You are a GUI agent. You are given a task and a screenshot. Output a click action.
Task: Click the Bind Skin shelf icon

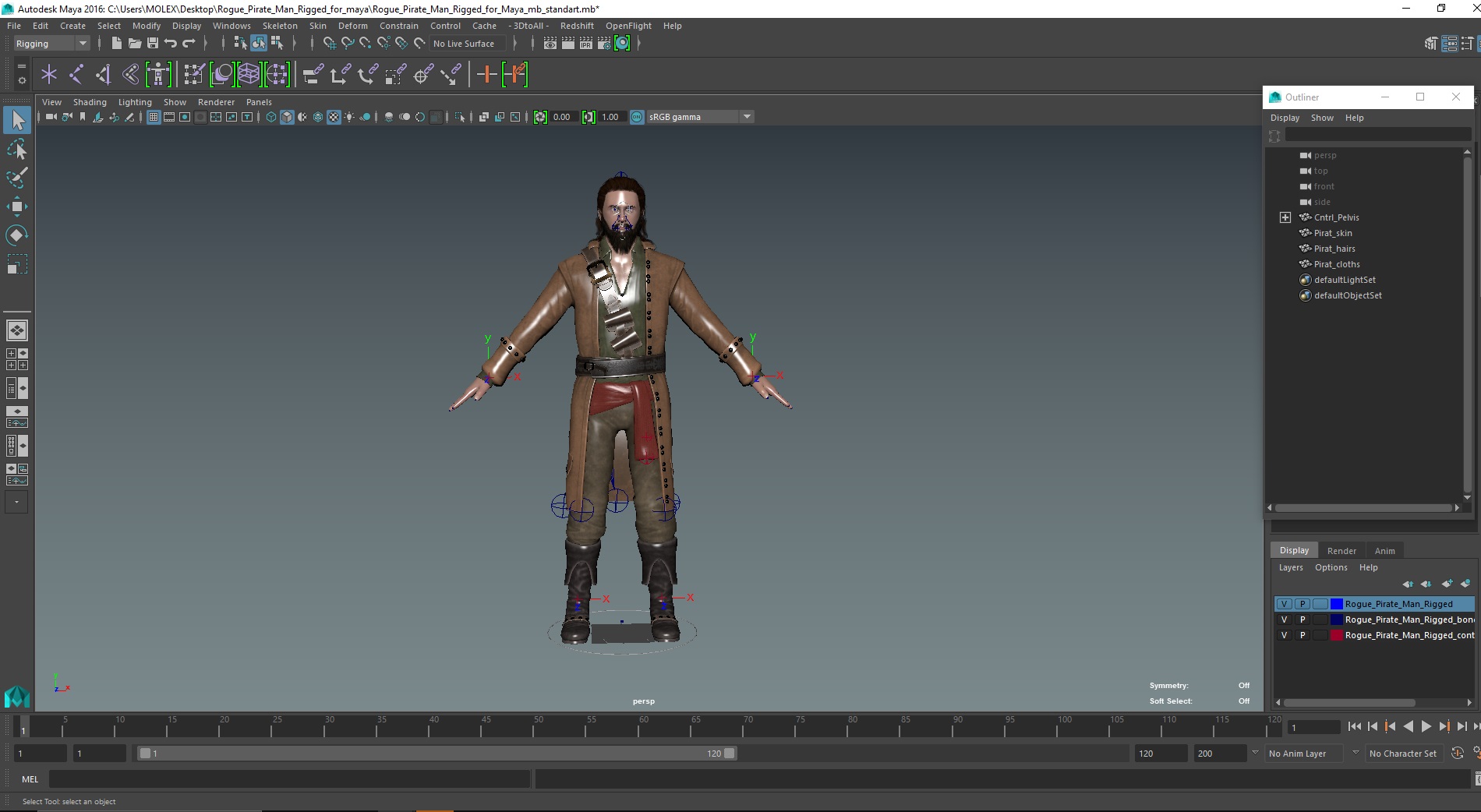point(130,75)
